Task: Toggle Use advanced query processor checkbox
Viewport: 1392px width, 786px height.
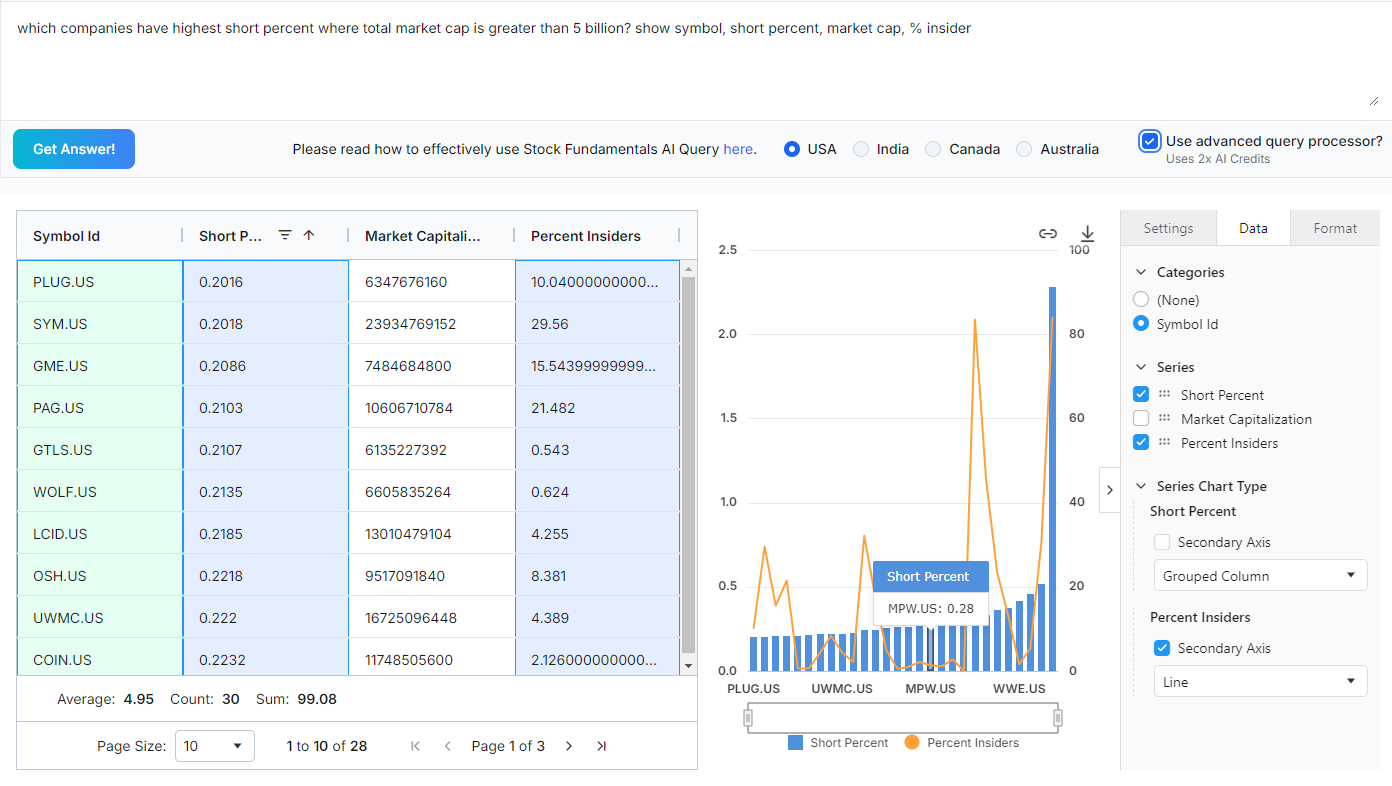Action: tap(1150, 141)
